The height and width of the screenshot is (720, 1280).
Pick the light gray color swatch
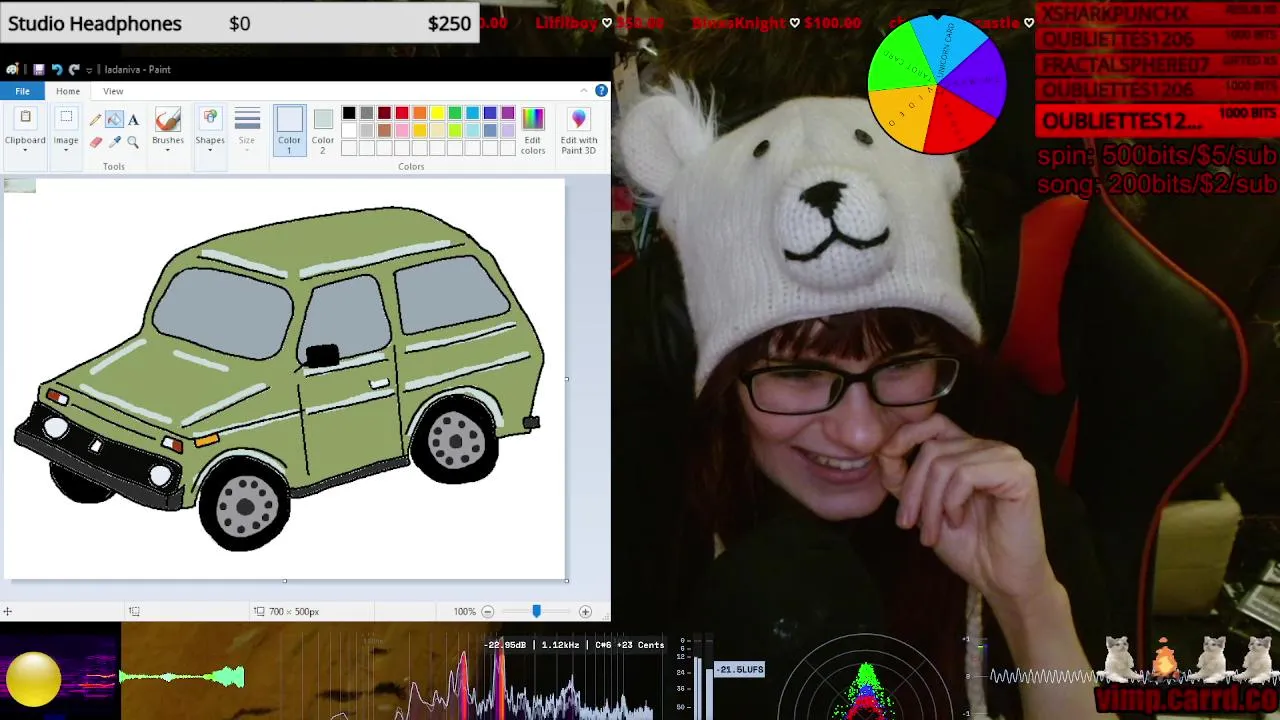(367, 131)
